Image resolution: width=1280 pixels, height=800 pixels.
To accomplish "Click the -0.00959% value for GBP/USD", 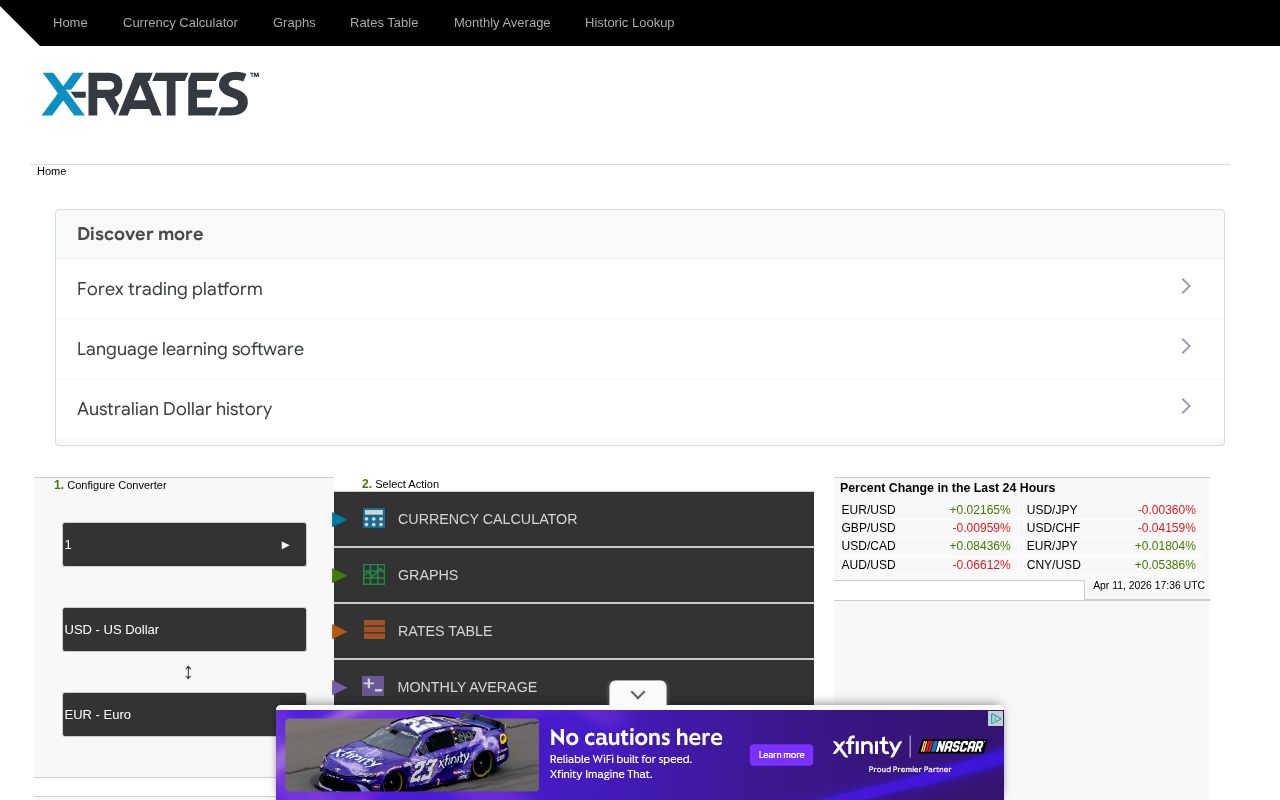I will (981, 528).
